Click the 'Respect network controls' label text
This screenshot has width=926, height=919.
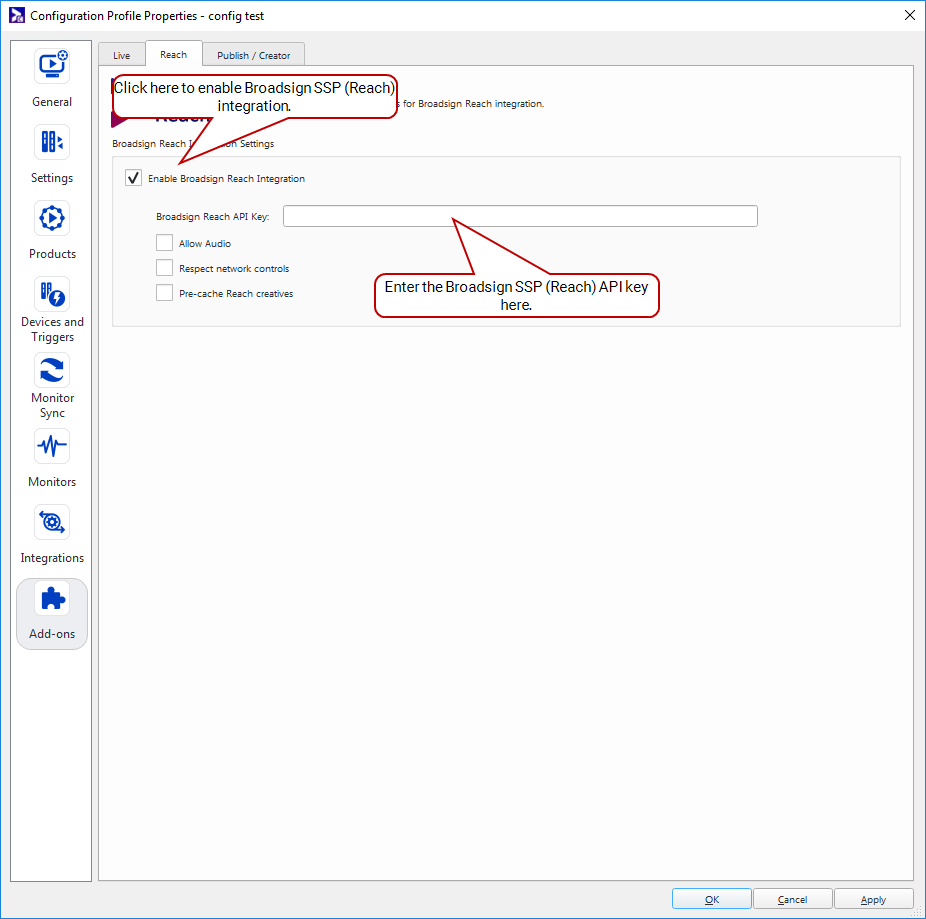pyautogui.click(x=234, y=269)
